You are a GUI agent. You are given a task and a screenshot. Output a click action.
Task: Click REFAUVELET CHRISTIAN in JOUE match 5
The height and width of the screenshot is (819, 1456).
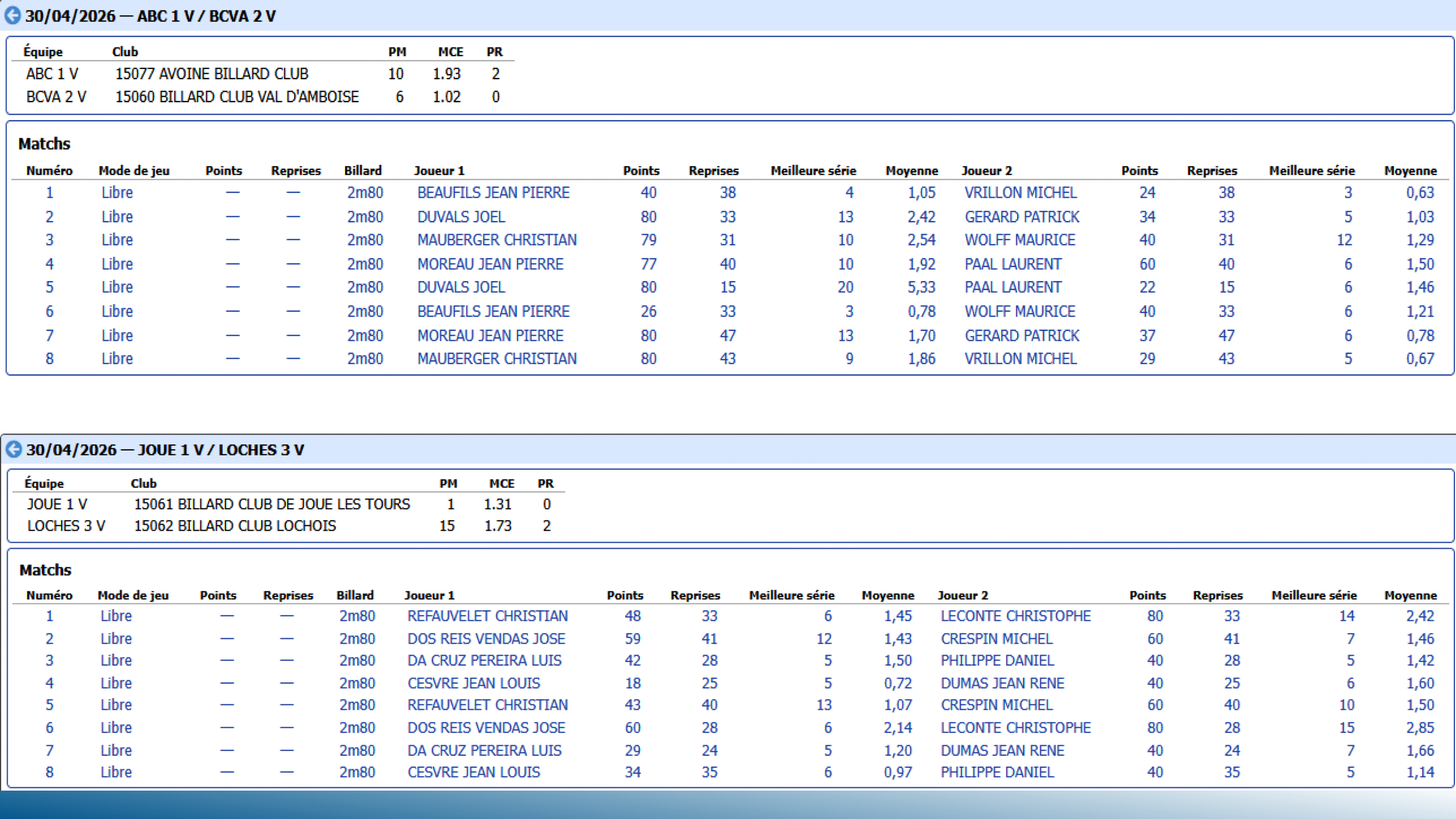487,705
